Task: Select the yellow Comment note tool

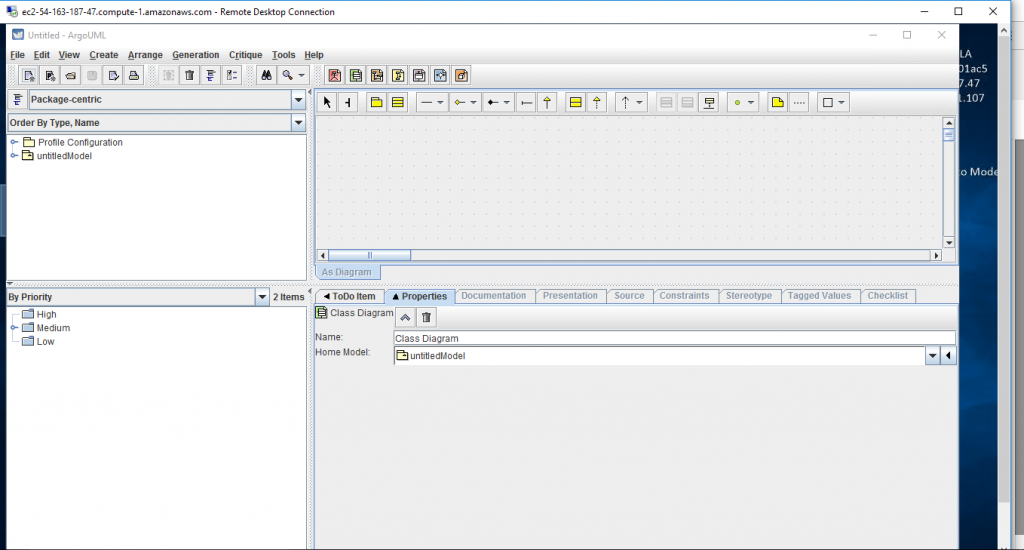Action: pyautogui.click(x=778, y=102)
